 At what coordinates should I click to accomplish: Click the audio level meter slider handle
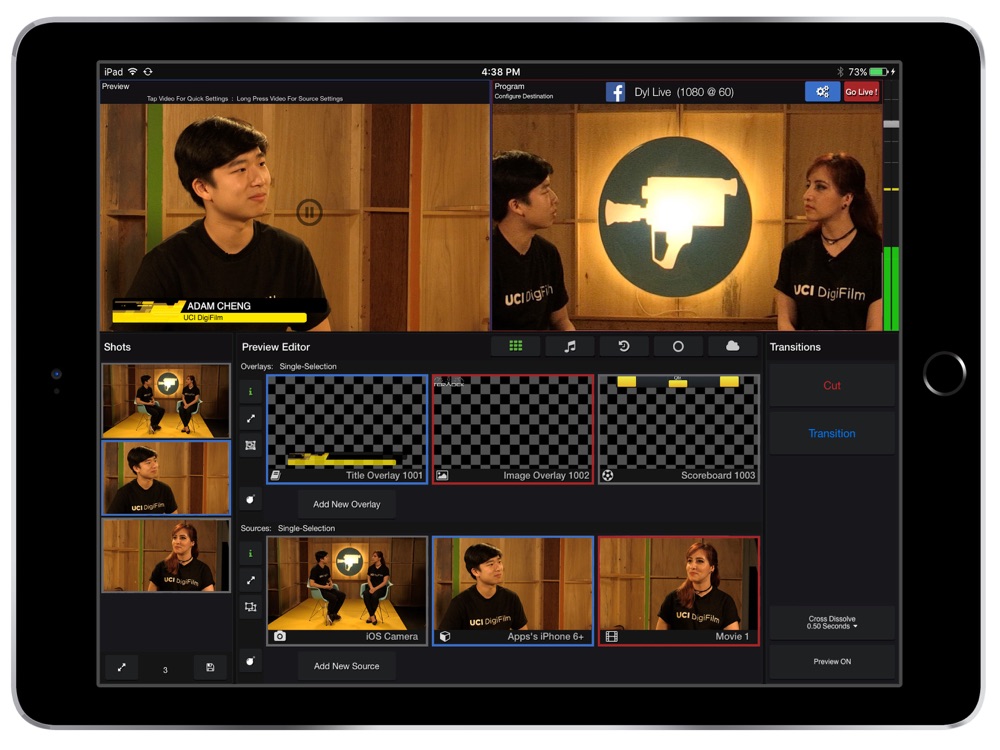click(x=891, y=124)
